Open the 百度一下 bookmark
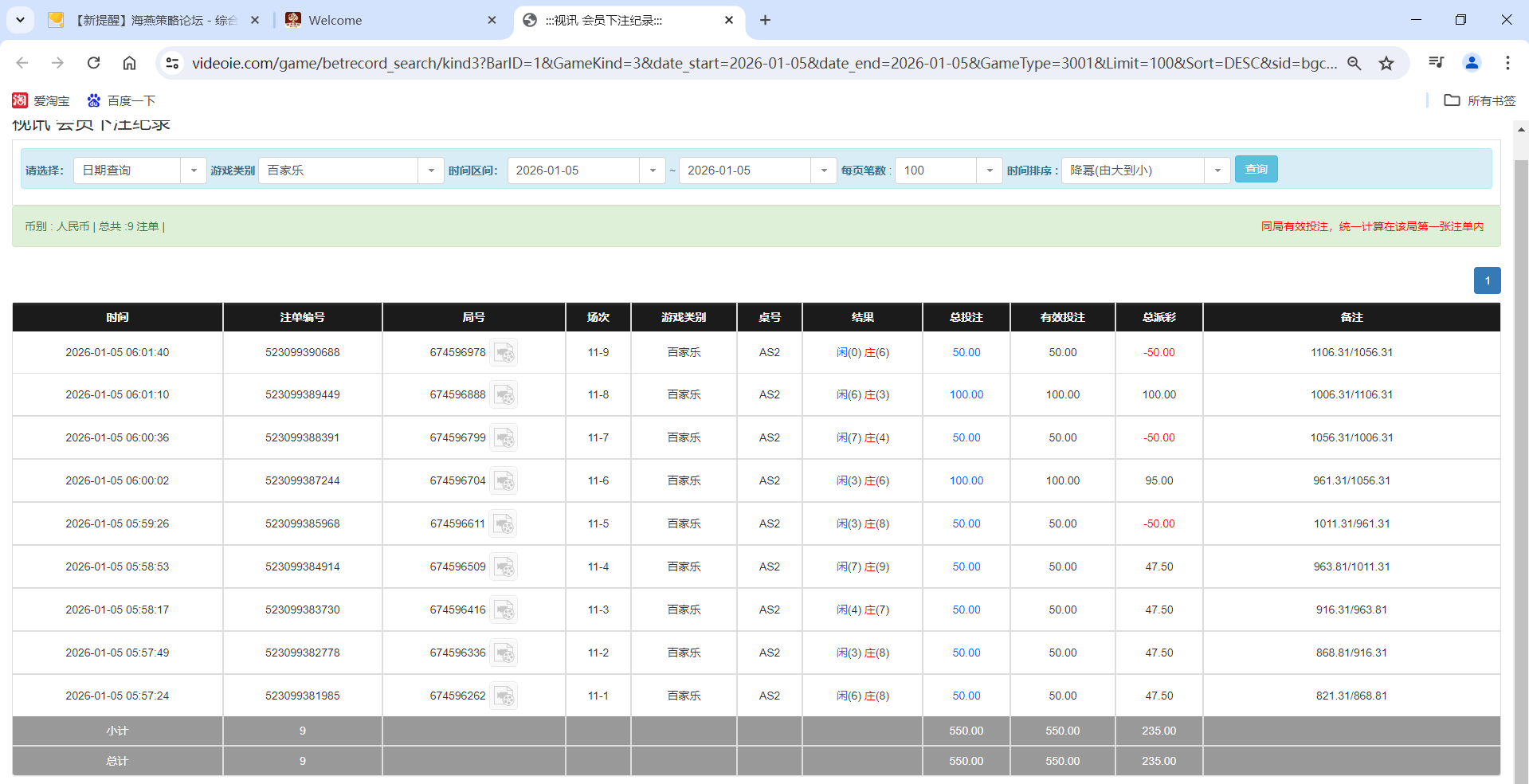This screenshot has width=1529, height=784. point(121,100)
